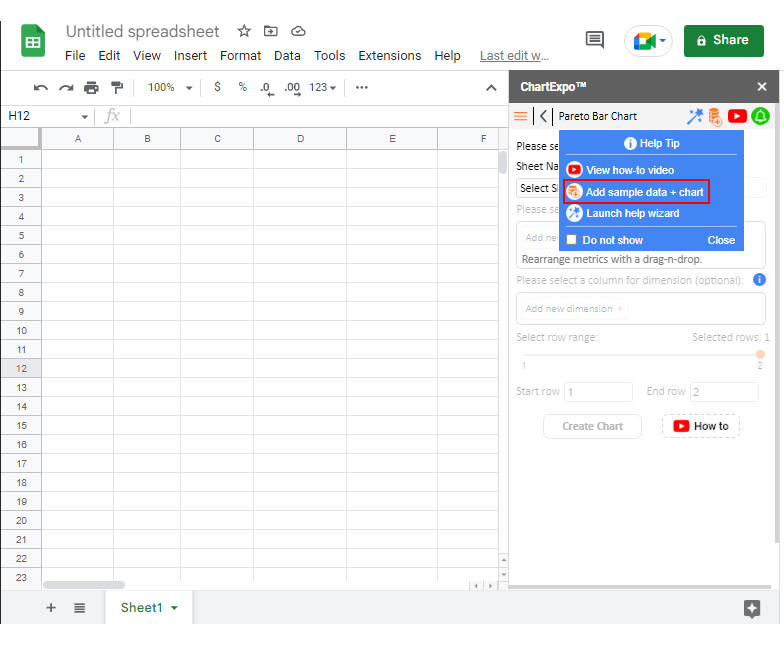The width and height of the screenshot is (784, 645).
Task: Click the undo arrow
Action: click(40, 88)
